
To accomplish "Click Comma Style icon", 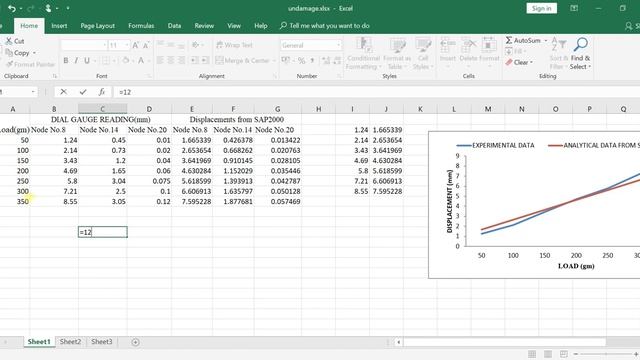I will click(312, 60).
